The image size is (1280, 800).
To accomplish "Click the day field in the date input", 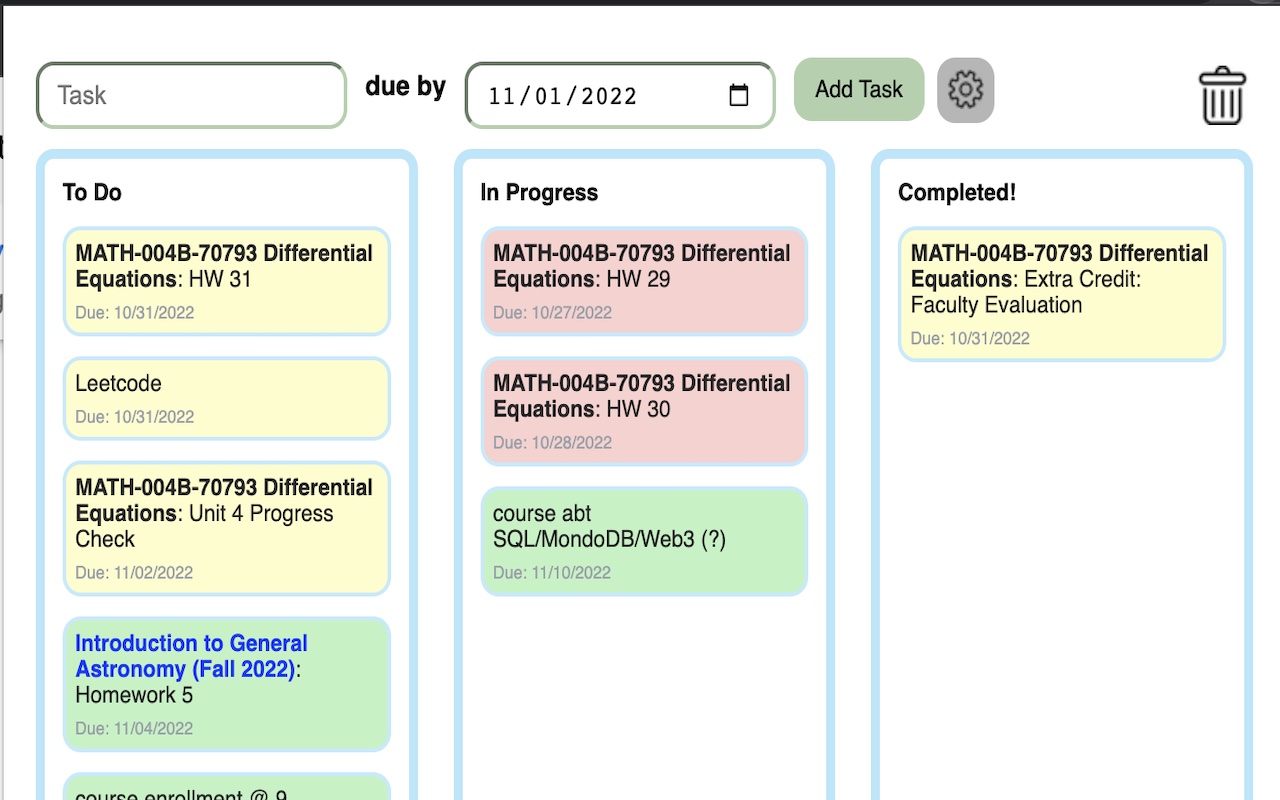I will tap(547, 96).
